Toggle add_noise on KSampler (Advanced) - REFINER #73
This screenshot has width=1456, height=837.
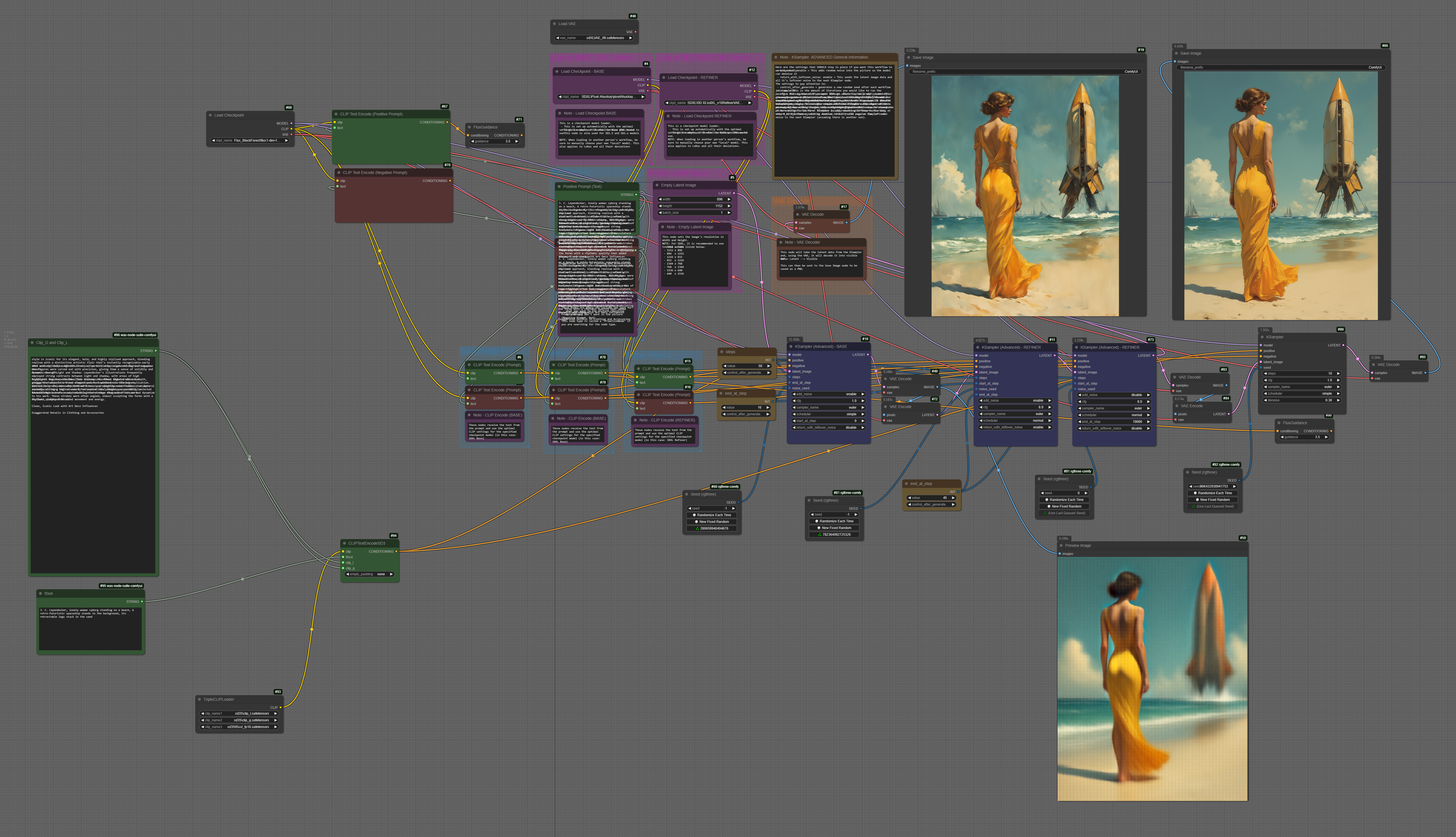click(x=1114, y=395)
